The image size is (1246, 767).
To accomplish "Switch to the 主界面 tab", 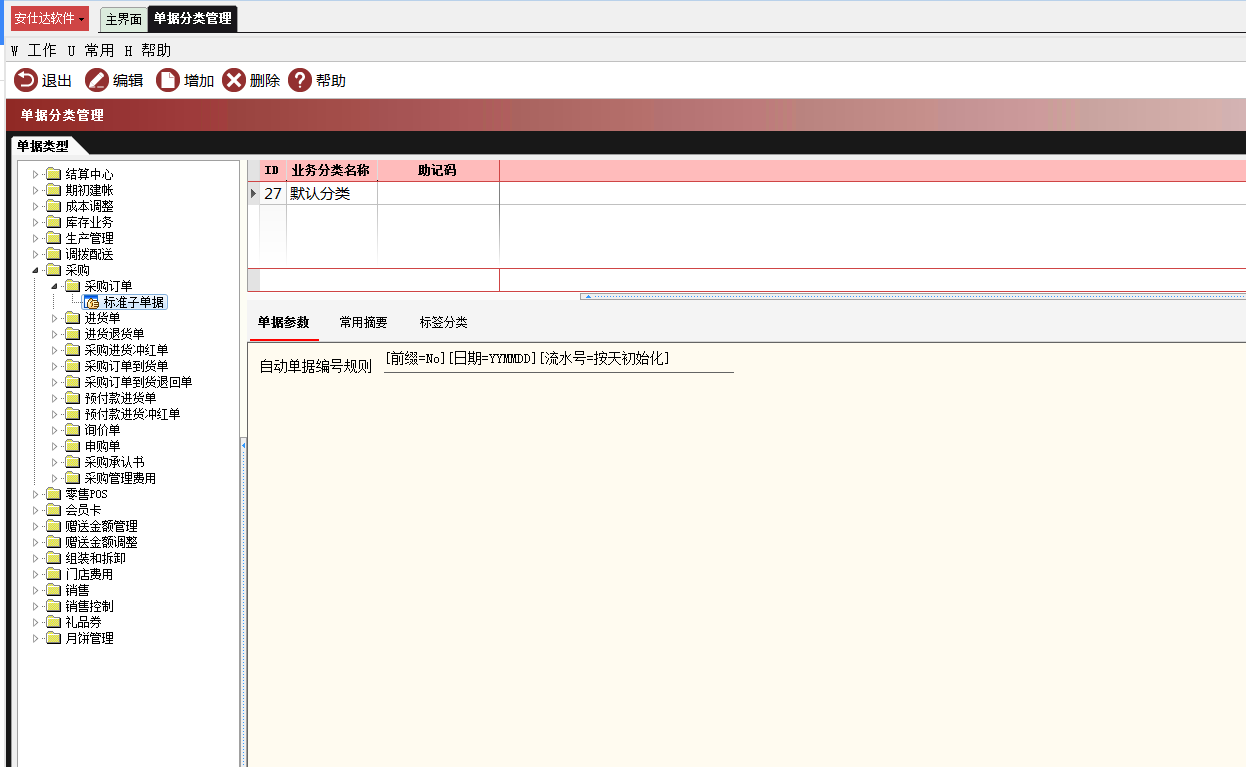I will 123,19.
